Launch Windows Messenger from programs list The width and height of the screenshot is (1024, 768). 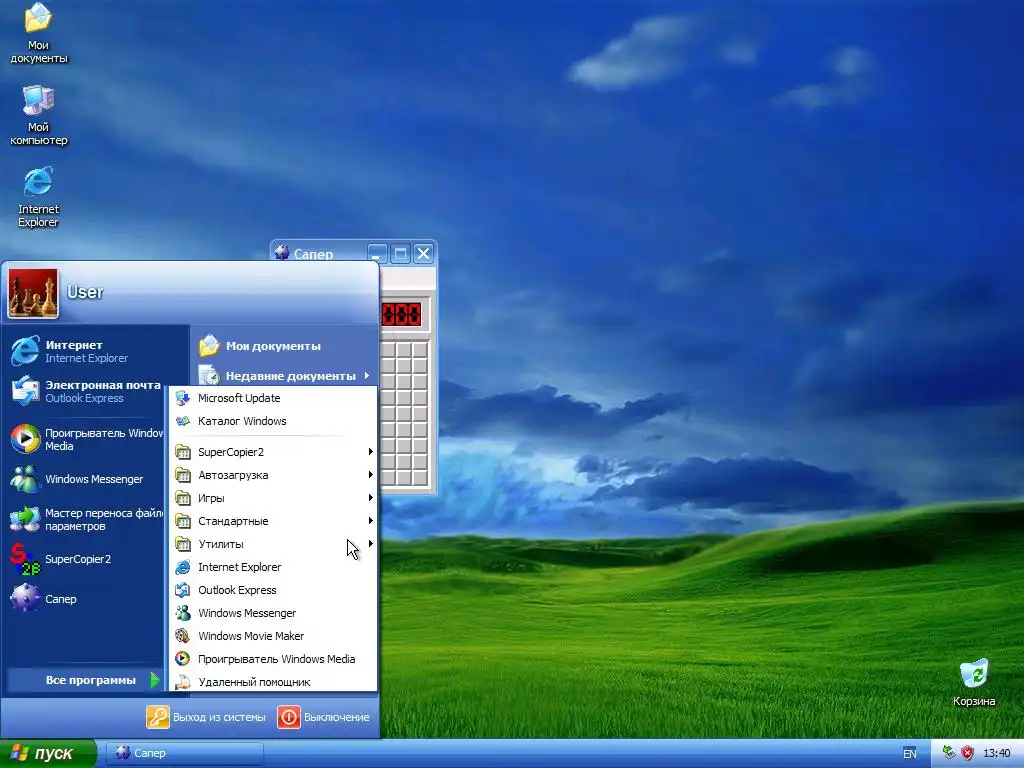point(273,613)
